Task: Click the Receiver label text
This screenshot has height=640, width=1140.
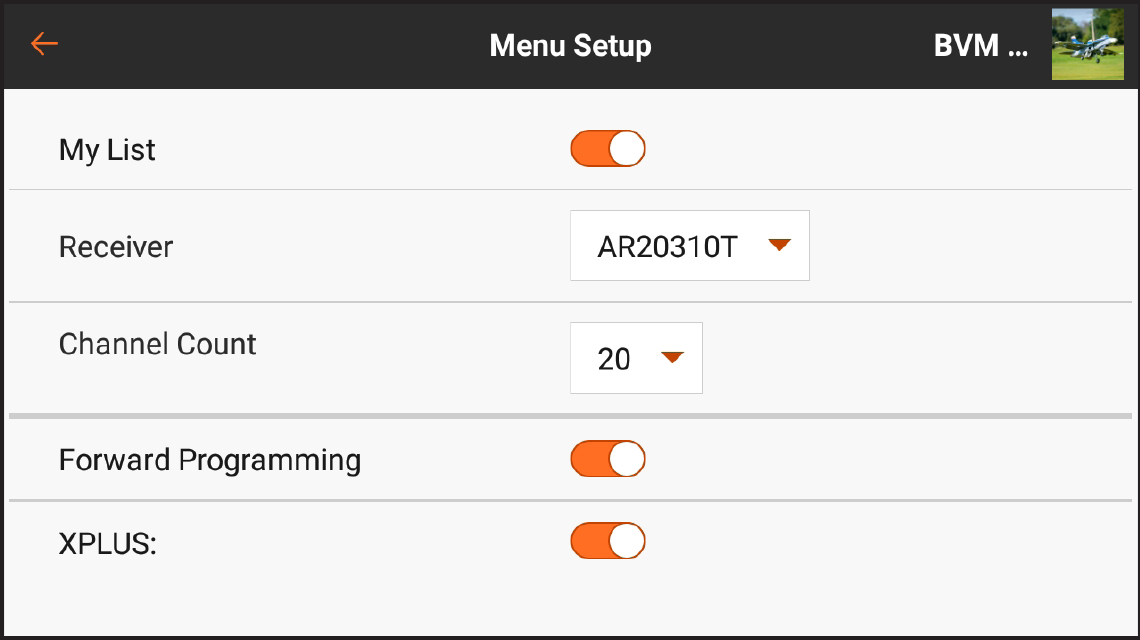Action: (115, 246)
